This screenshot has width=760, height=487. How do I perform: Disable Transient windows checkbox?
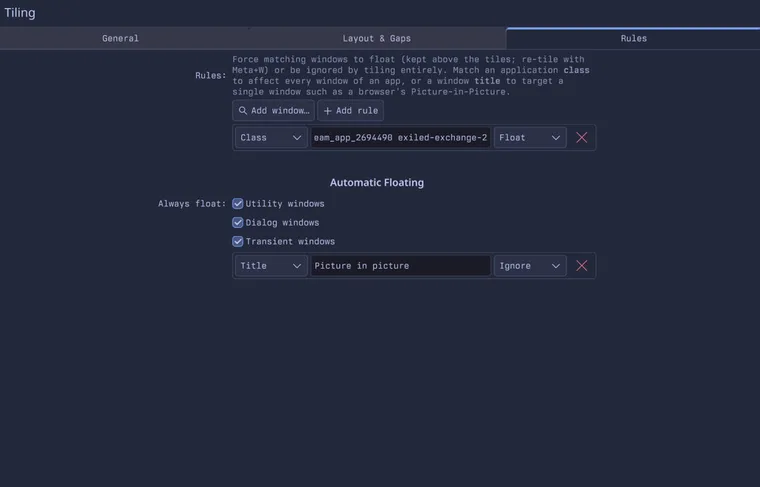click(238, 241)
